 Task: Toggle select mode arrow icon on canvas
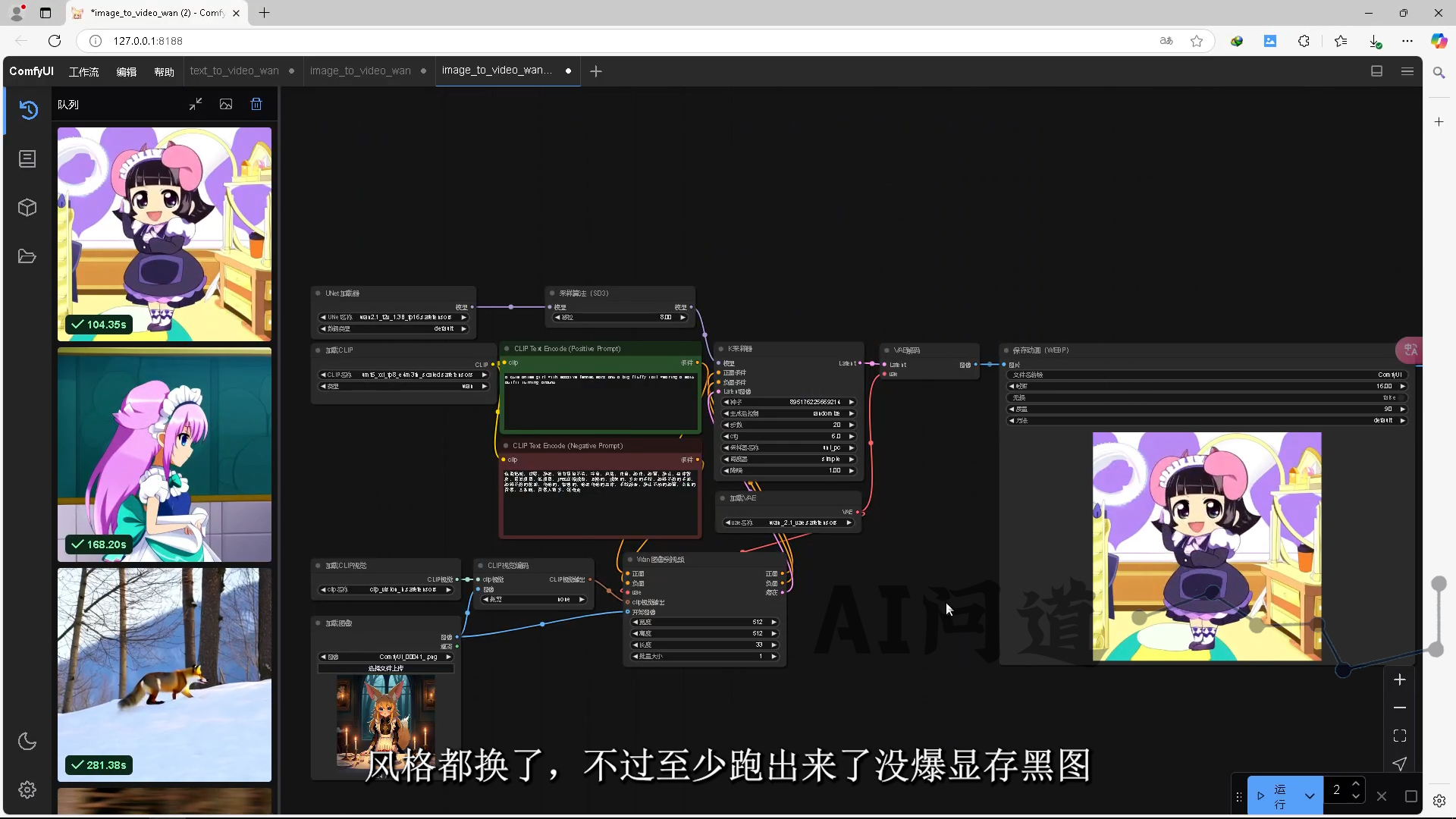pyautogui.click(x=1400, y=764)
